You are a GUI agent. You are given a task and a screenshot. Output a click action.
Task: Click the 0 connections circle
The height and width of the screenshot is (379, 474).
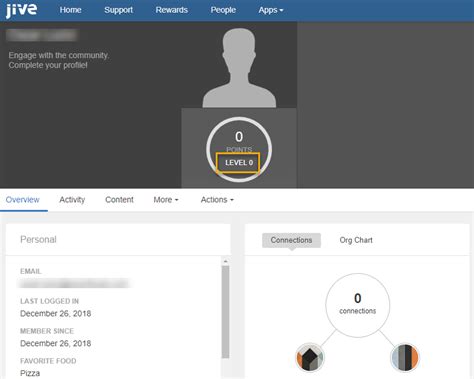(358, 305)
